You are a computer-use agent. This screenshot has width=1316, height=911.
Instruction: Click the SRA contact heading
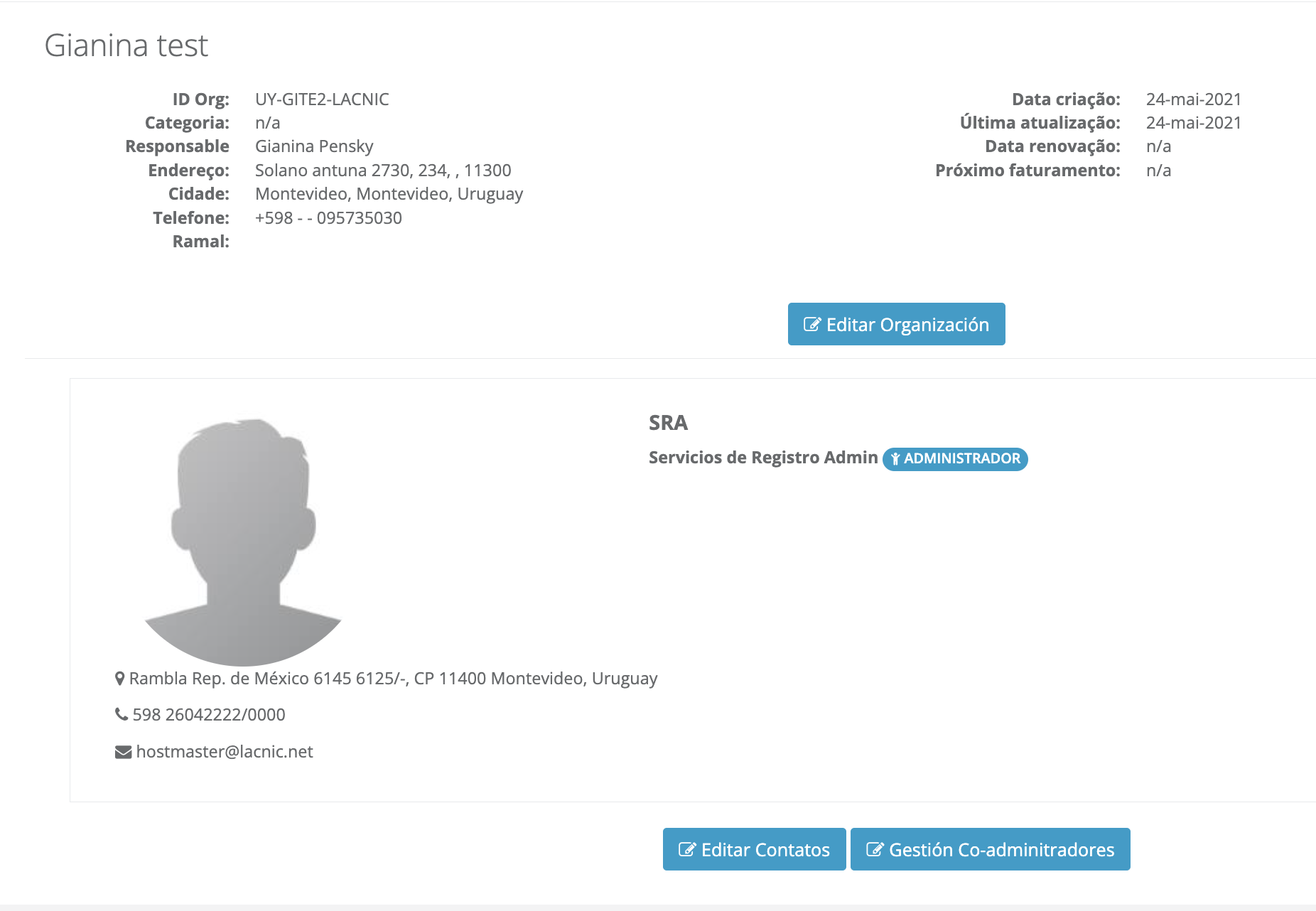pos(668,423)
